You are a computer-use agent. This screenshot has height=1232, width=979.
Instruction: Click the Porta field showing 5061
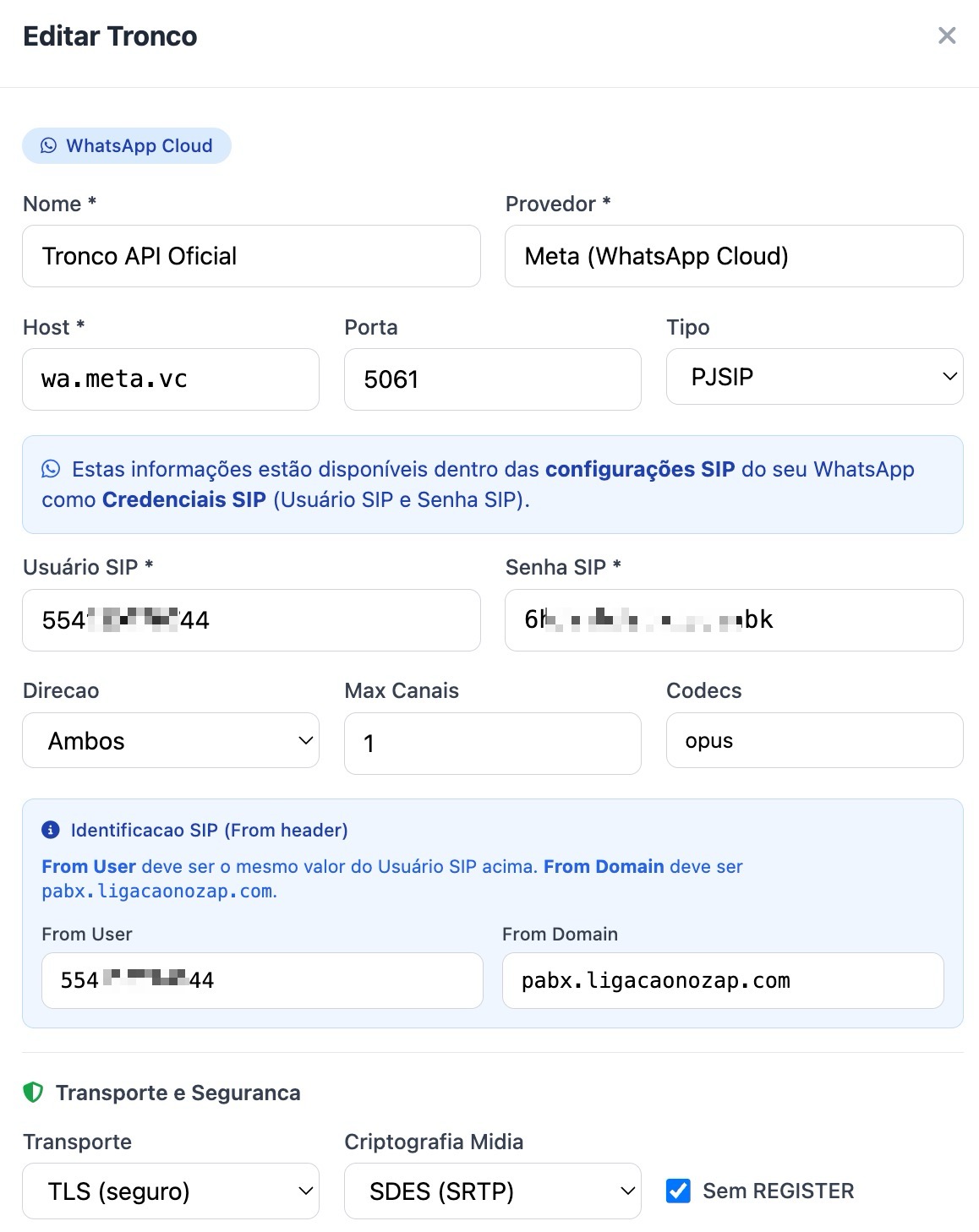pos(492,379)
